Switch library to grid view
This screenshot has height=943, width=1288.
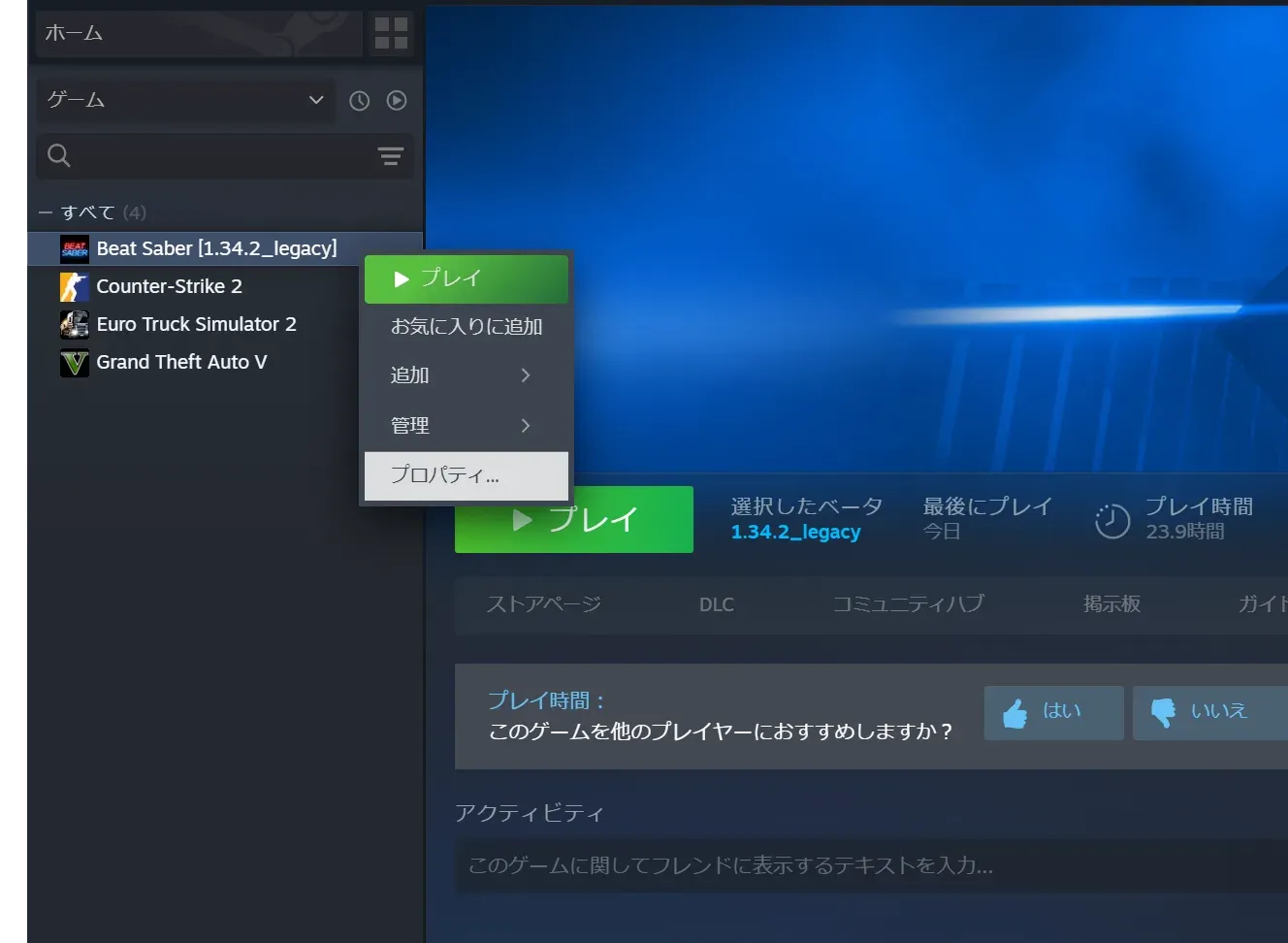(391, 32)
